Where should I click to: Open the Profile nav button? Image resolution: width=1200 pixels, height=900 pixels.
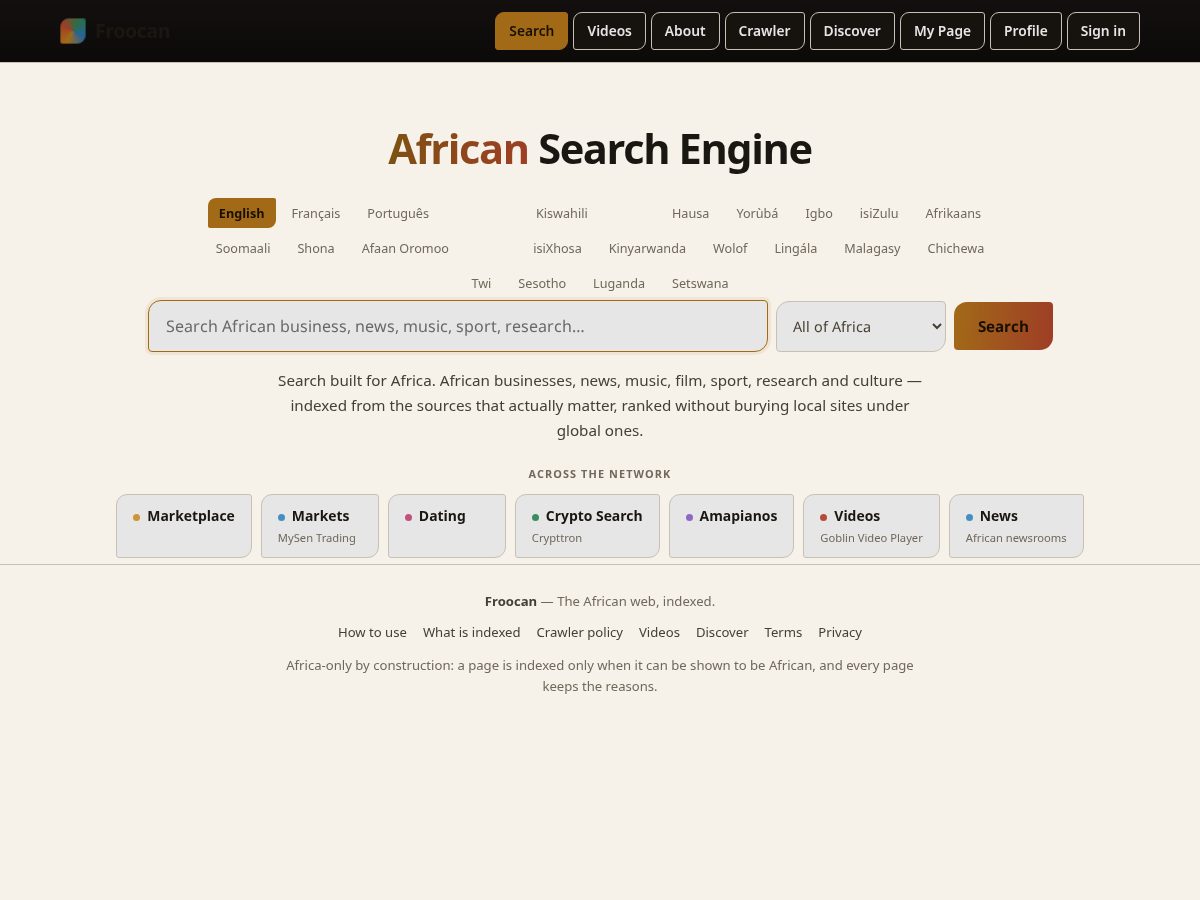click(1025, 31)
